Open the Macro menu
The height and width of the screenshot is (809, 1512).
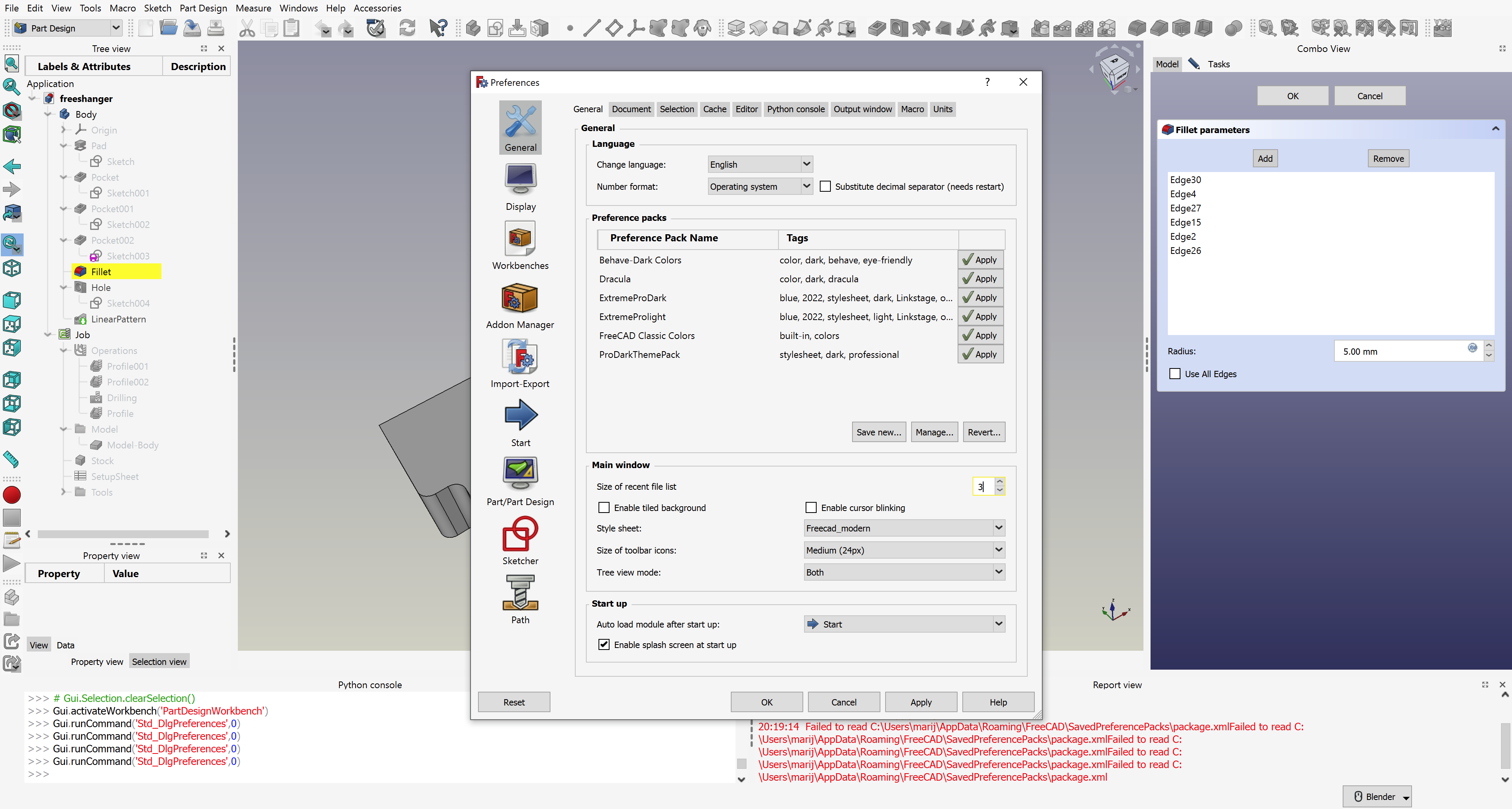tap(123, 8)
